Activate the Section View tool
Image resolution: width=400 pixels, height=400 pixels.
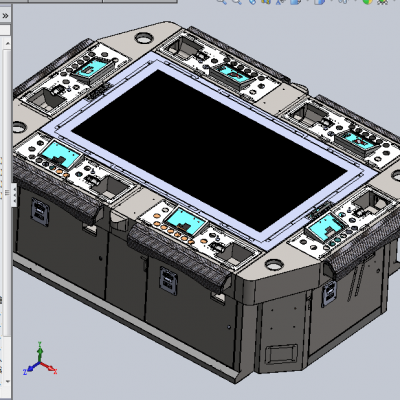pos(266,2)
